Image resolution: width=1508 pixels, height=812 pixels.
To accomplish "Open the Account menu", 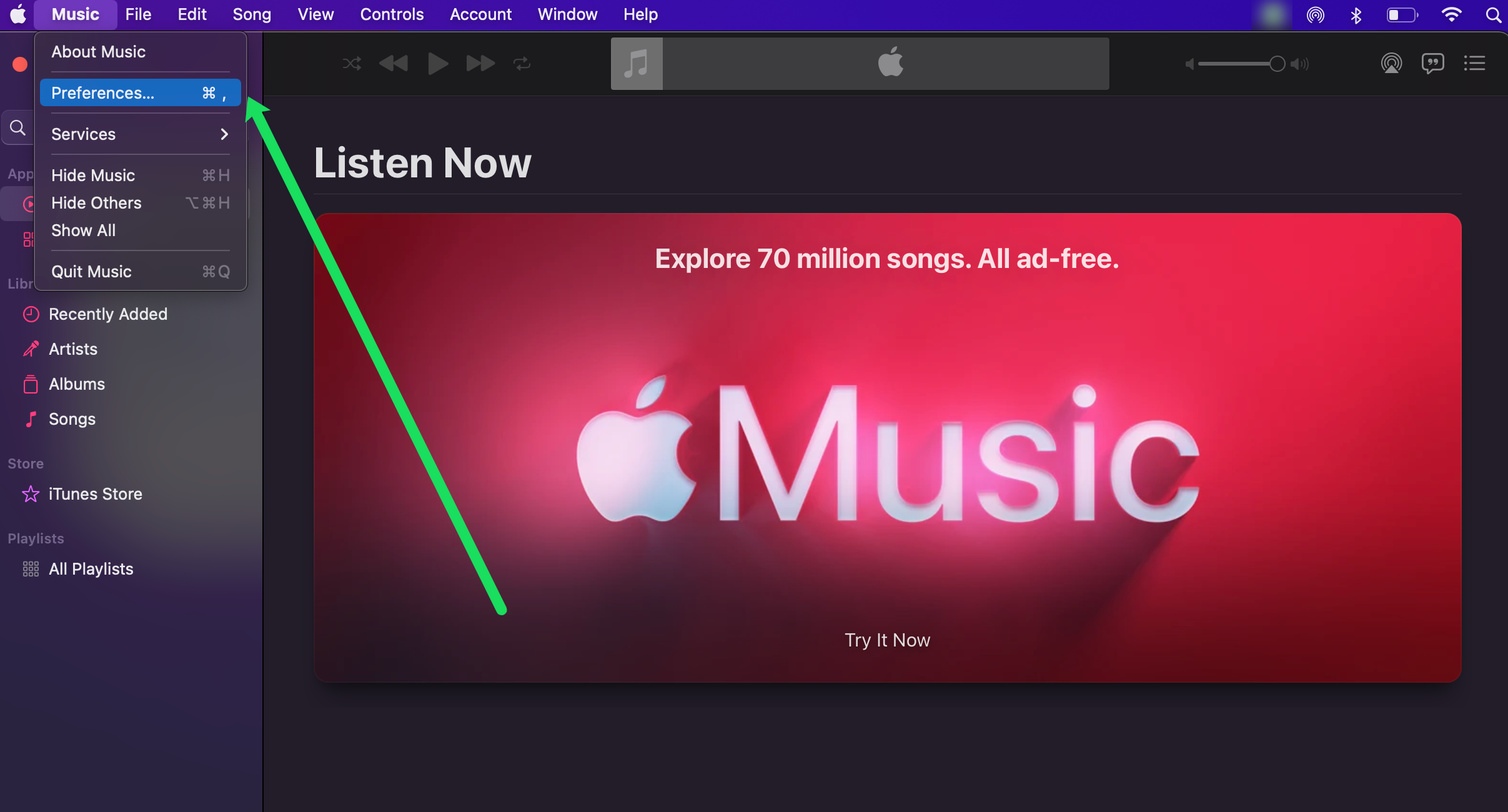I will pyautogui.click(x=480, y=14).
